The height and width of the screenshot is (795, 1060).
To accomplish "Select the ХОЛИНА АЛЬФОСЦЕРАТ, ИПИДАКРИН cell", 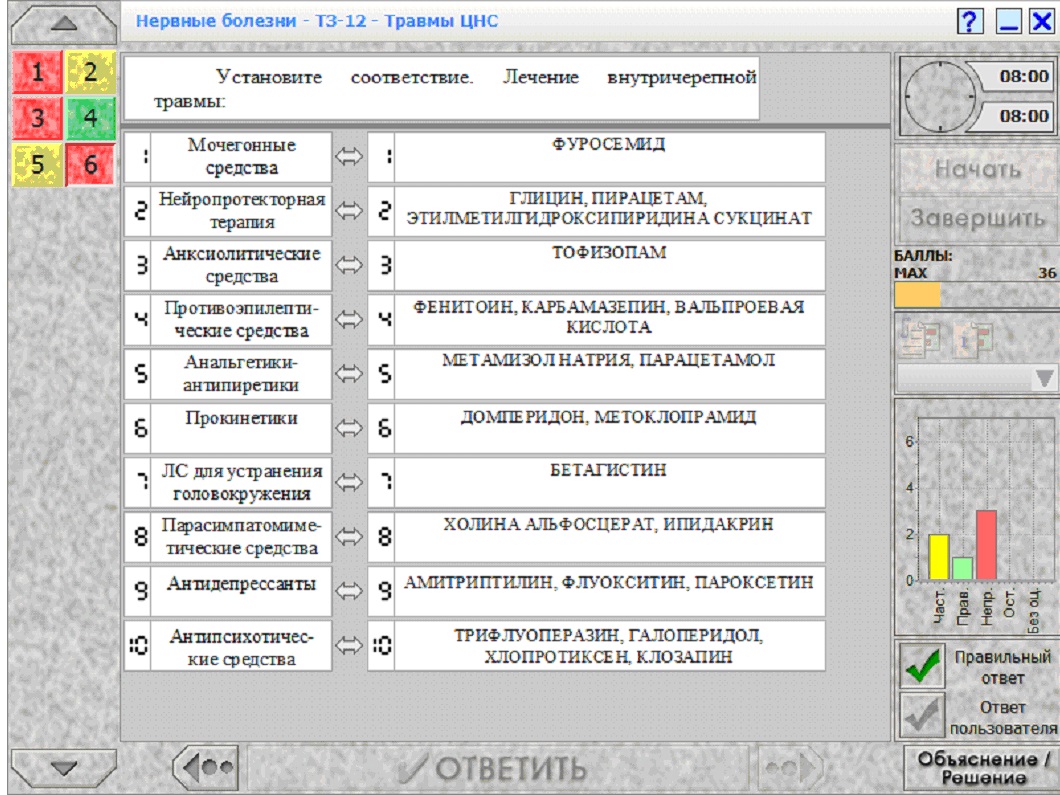I will [x=609, y=537].
